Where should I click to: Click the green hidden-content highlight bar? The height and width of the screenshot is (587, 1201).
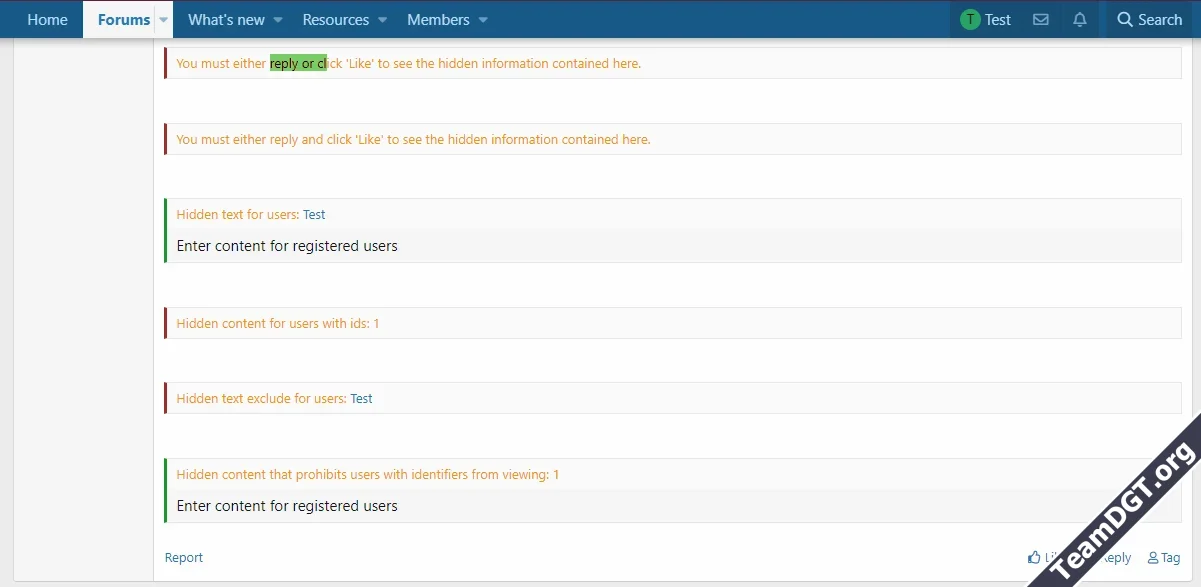click(x=166, y=230)
